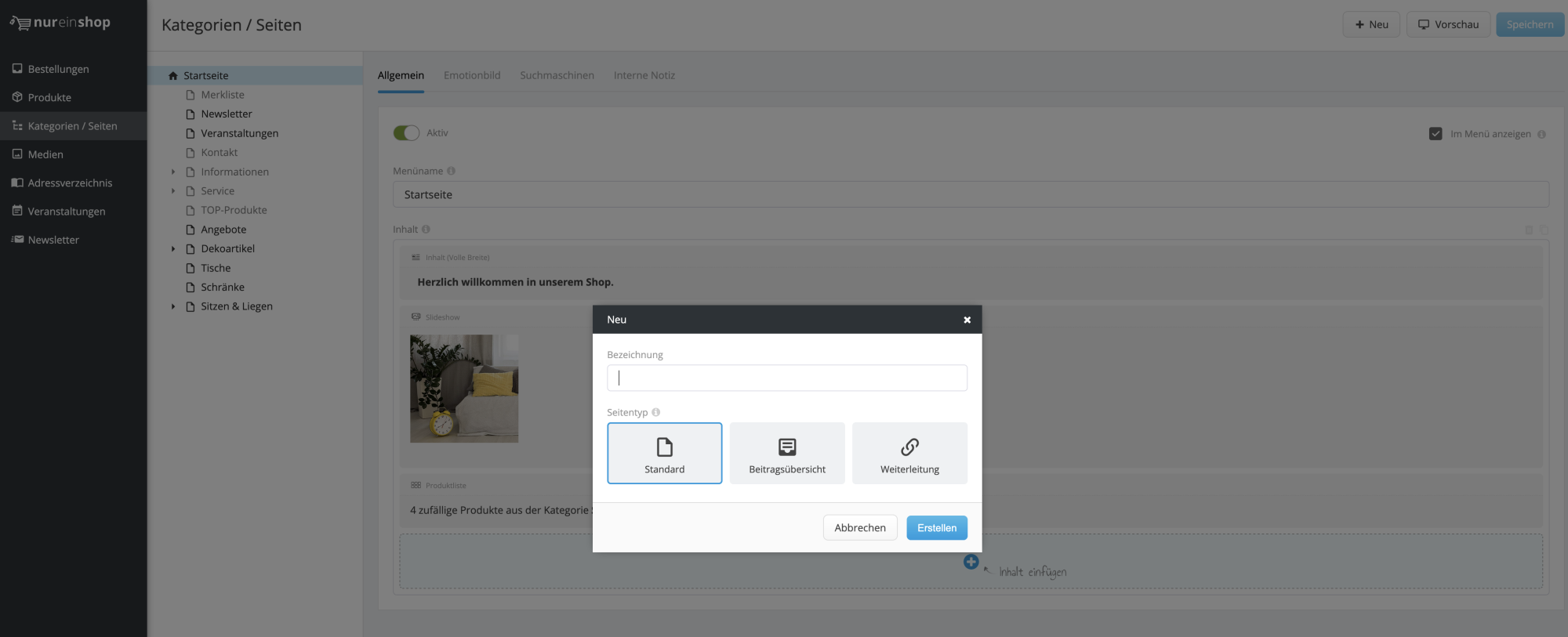Click the Speichern button
This screenshot has width=1568, height=637.
[x=1530, y=24]
